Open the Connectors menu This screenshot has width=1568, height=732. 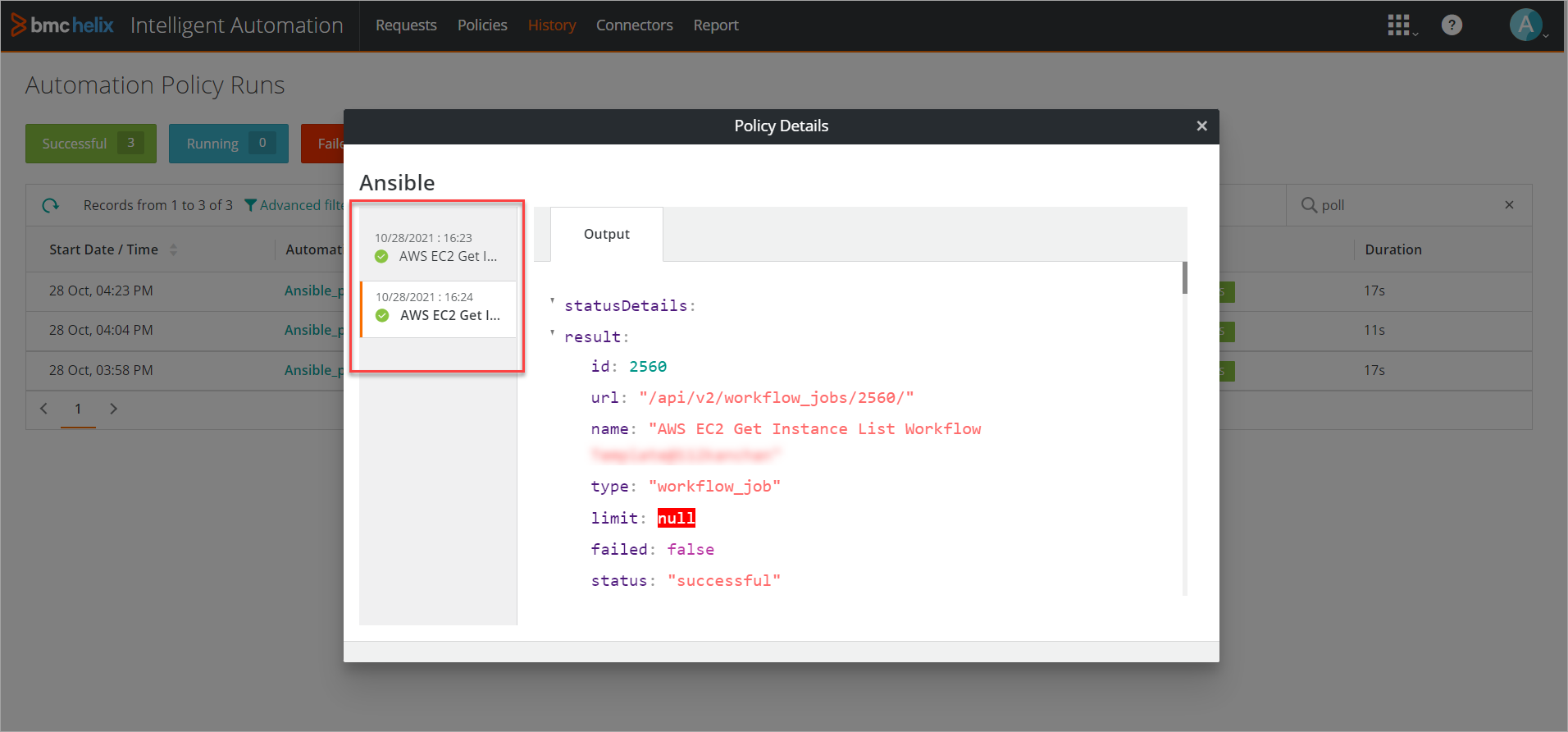[634, 25]
